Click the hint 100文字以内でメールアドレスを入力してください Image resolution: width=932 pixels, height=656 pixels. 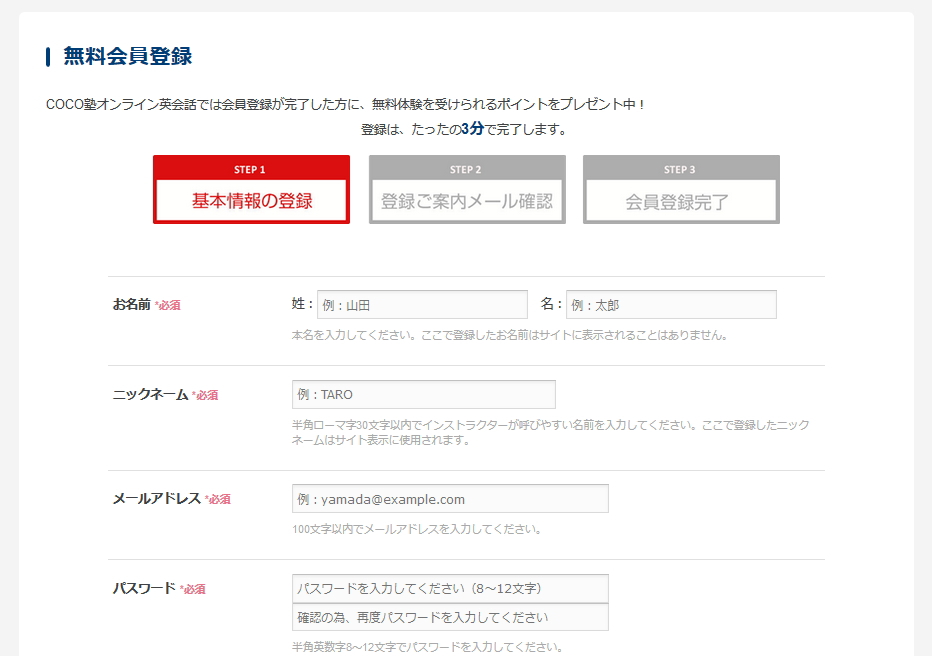click(417, 529)
